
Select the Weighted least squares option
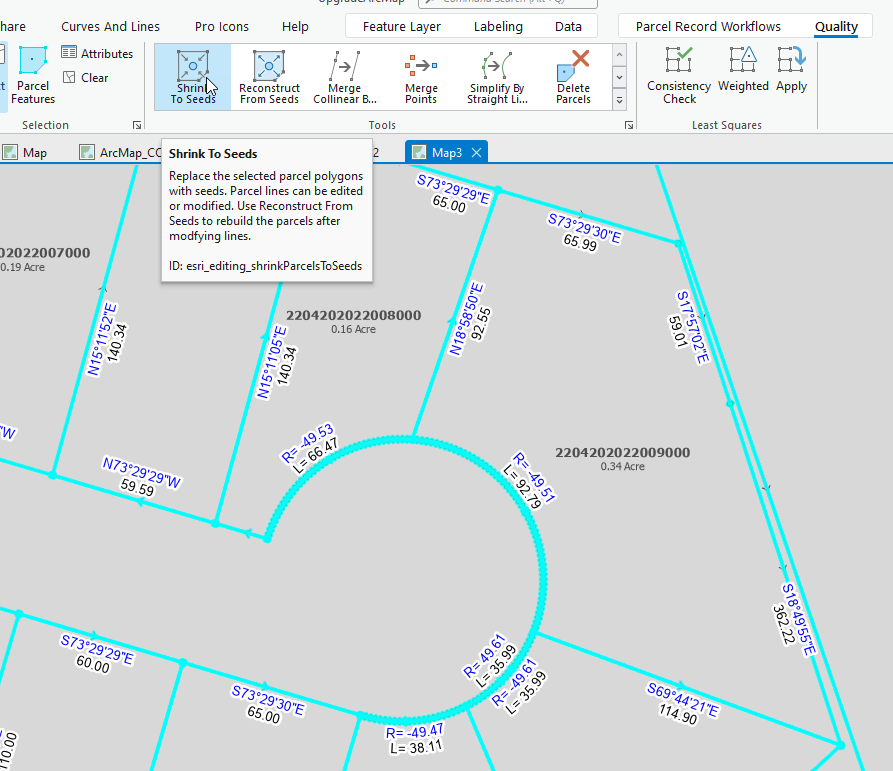[743, 70]
